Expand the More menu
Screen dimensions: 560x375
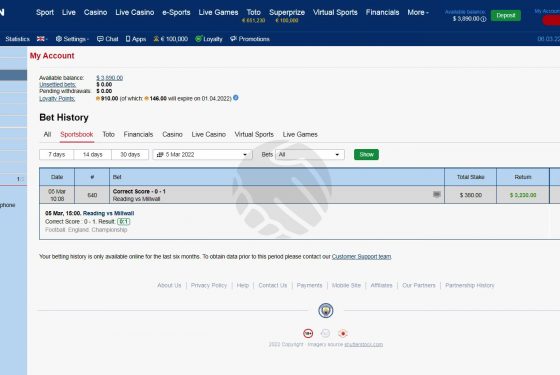(x=418, y=12)
